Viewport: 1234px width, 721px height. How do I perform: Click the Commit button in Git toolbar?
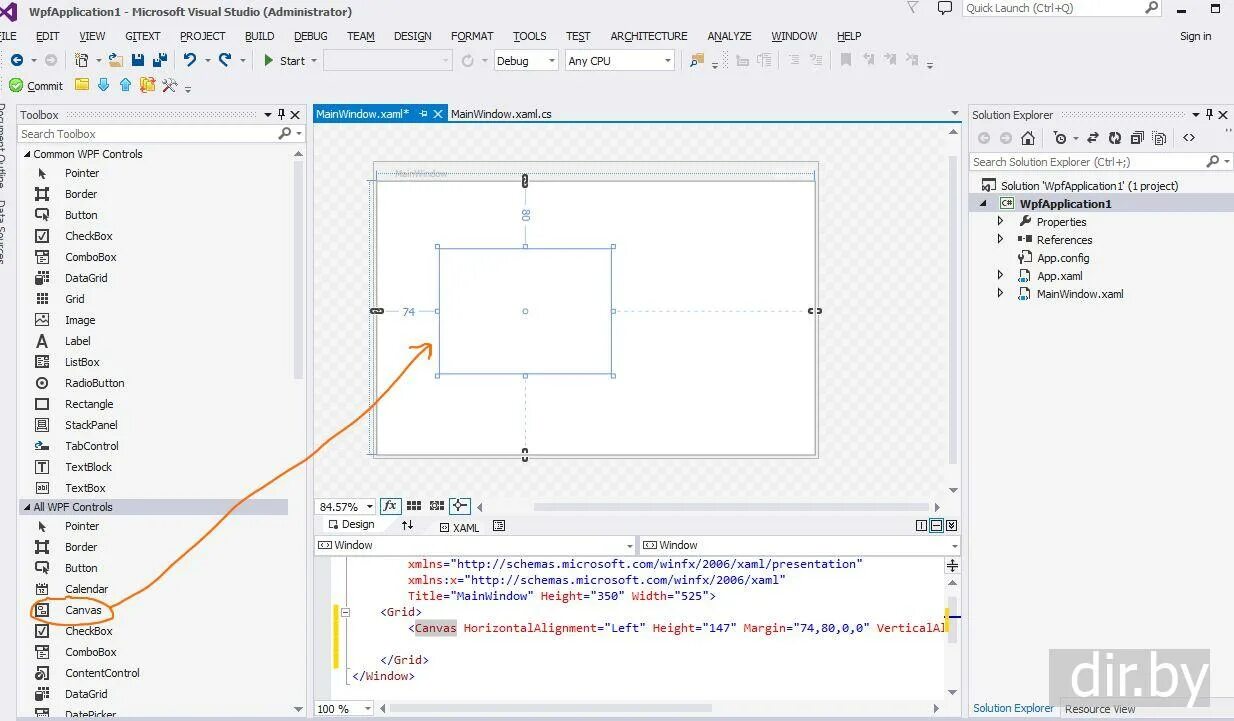point(36,86)
